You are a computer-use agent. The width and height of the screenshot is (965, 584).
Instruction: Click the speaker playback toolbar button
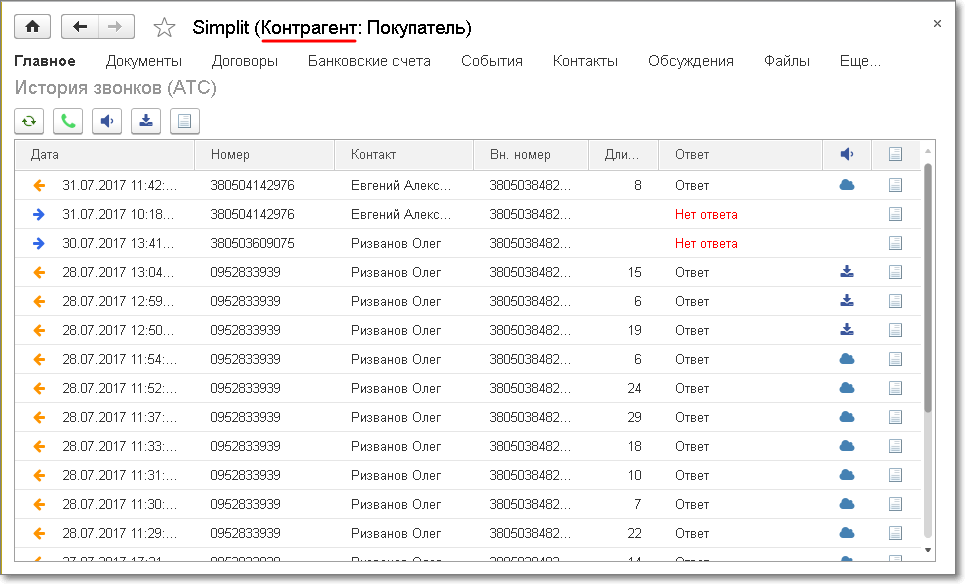(x=107, y=121)
